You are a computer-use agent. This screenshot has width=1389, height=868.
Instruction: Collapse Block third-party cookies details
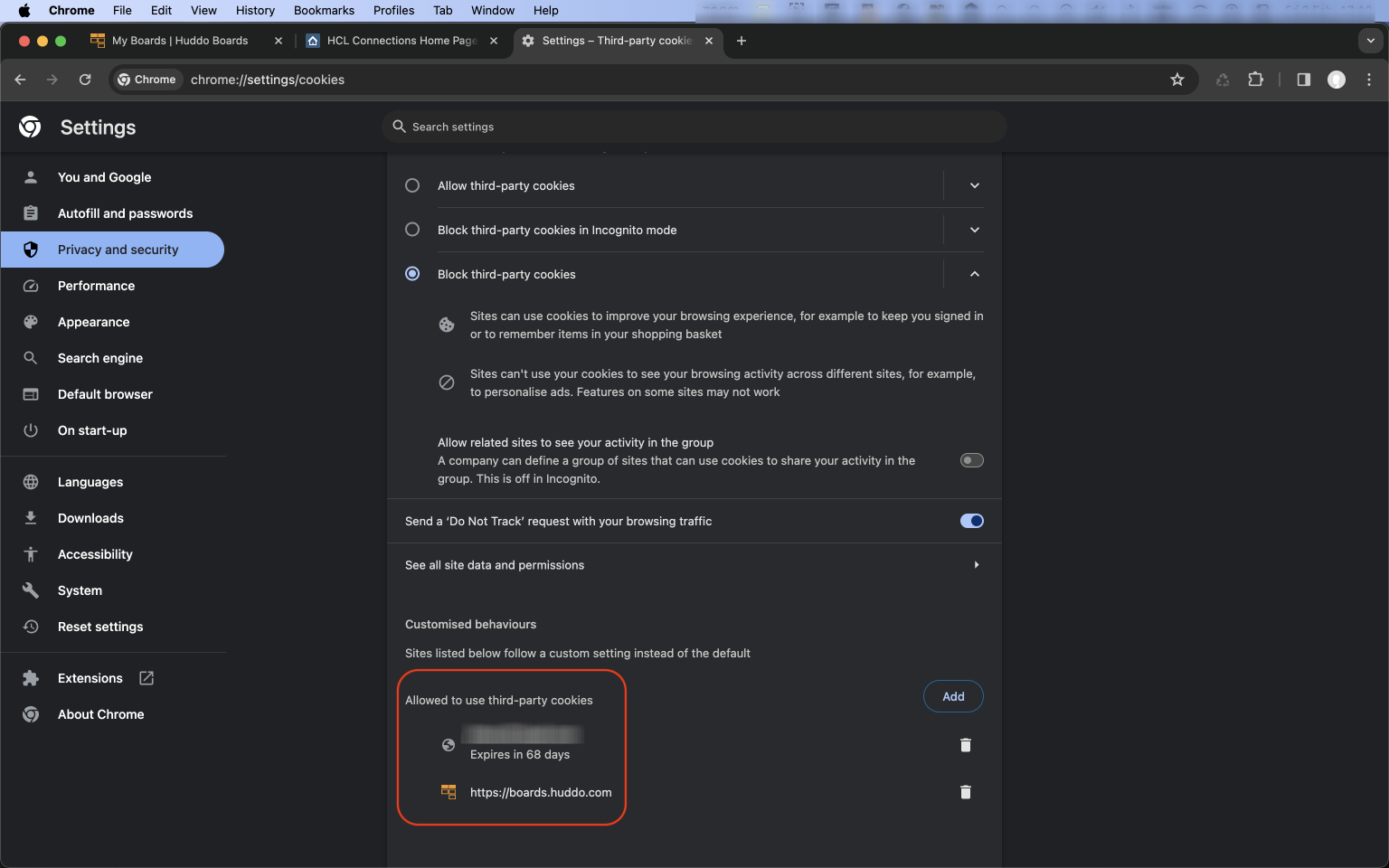(x=975, y=274)
